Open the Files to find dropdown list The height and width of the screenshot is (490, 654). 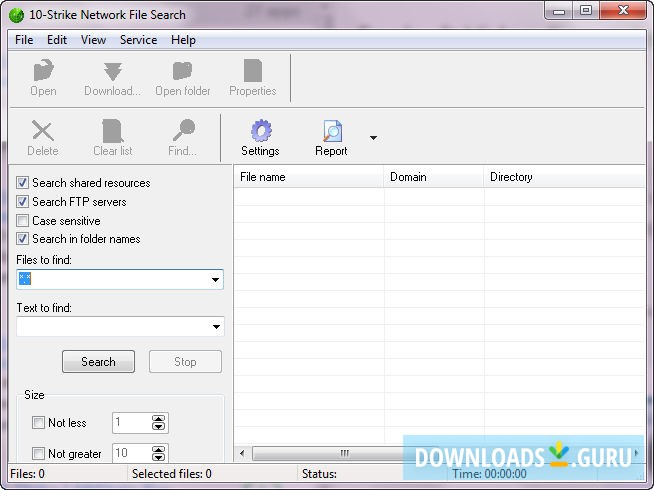pyautogui.click(x=215, y=279)
